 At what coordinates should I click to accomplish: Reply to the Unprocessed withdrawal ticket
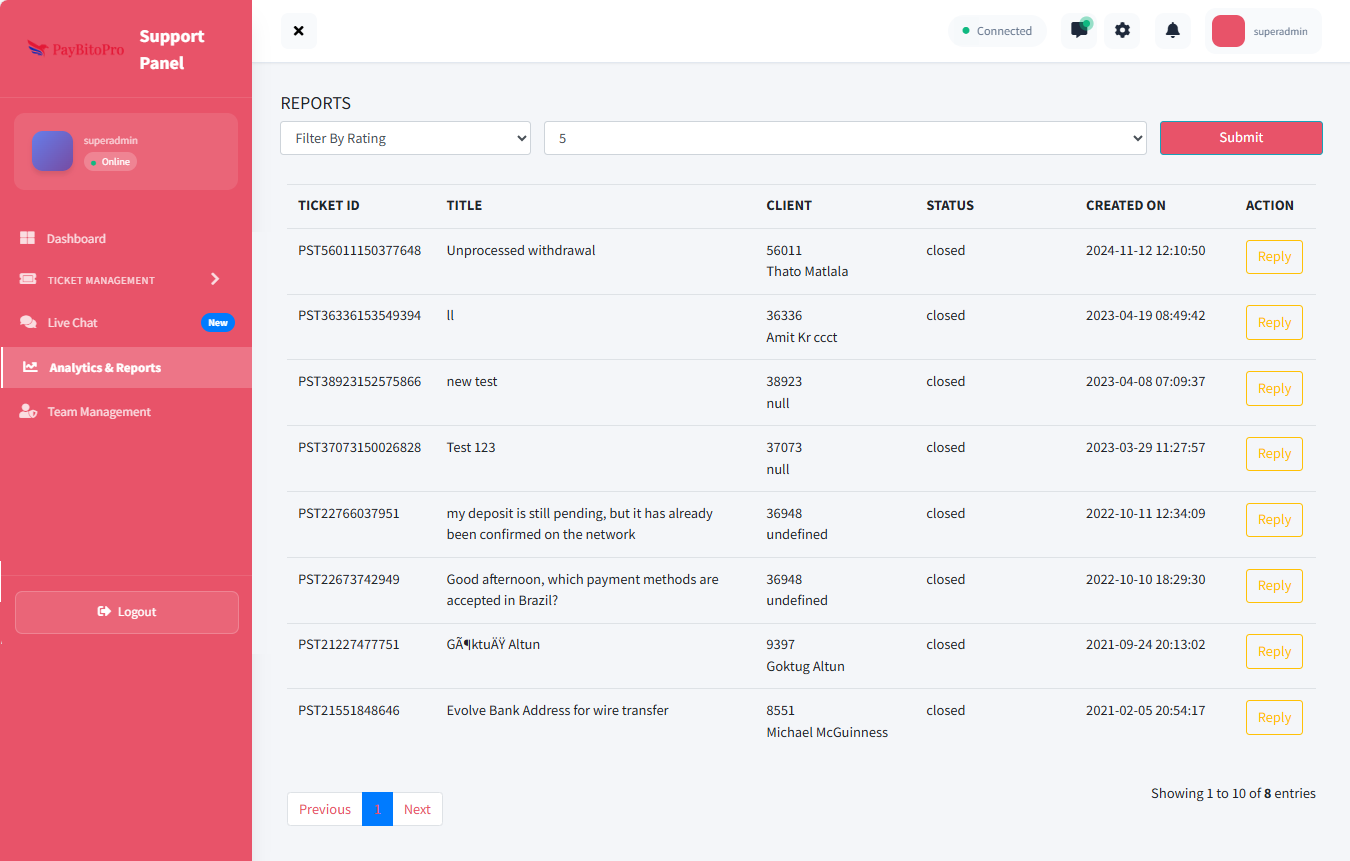(1274, 257)
